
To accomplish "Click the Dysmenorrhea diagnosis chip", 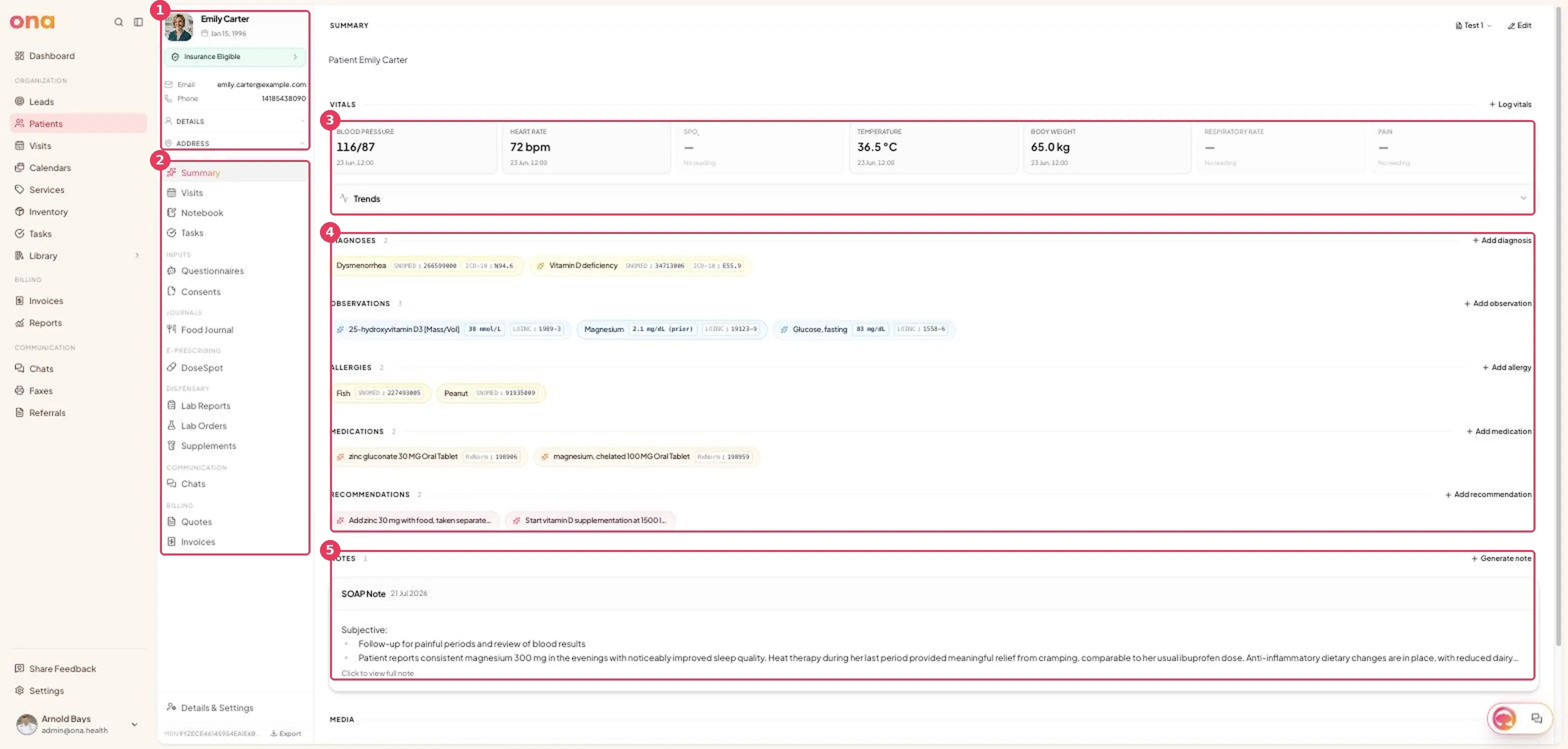I will pyautogui.click(x=426, y=265).
